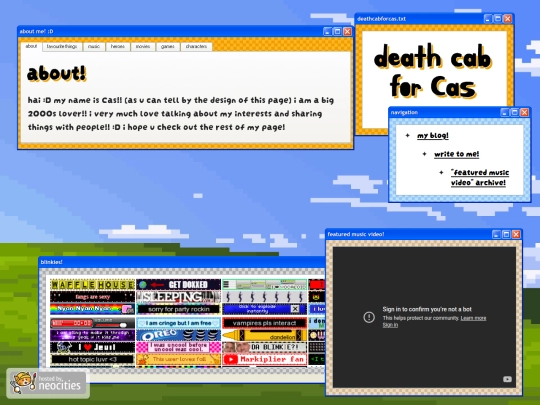Click "Learn more" in the video player
The image size is (540, 405).
(473, 318)
